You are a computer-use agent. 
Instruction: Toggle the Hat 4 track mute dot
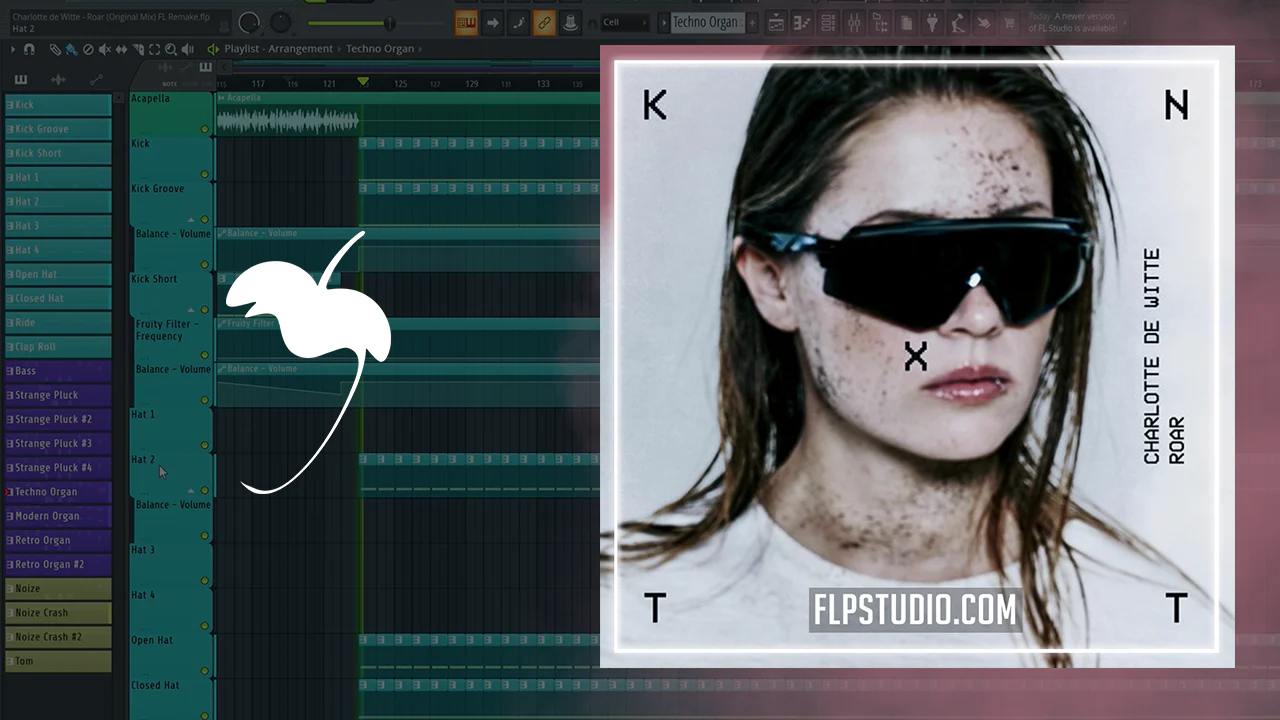click(205, 626)
